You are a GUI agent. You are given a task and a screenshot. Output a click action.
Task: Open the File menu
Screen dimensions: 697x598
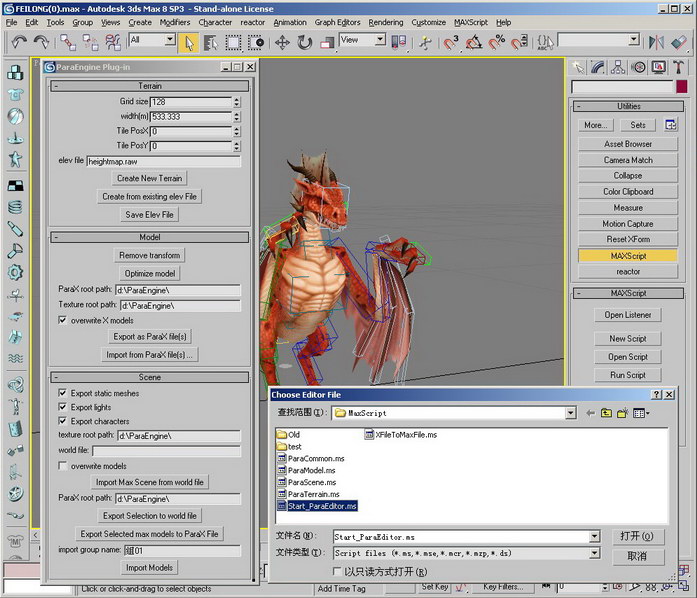point(12,22)
